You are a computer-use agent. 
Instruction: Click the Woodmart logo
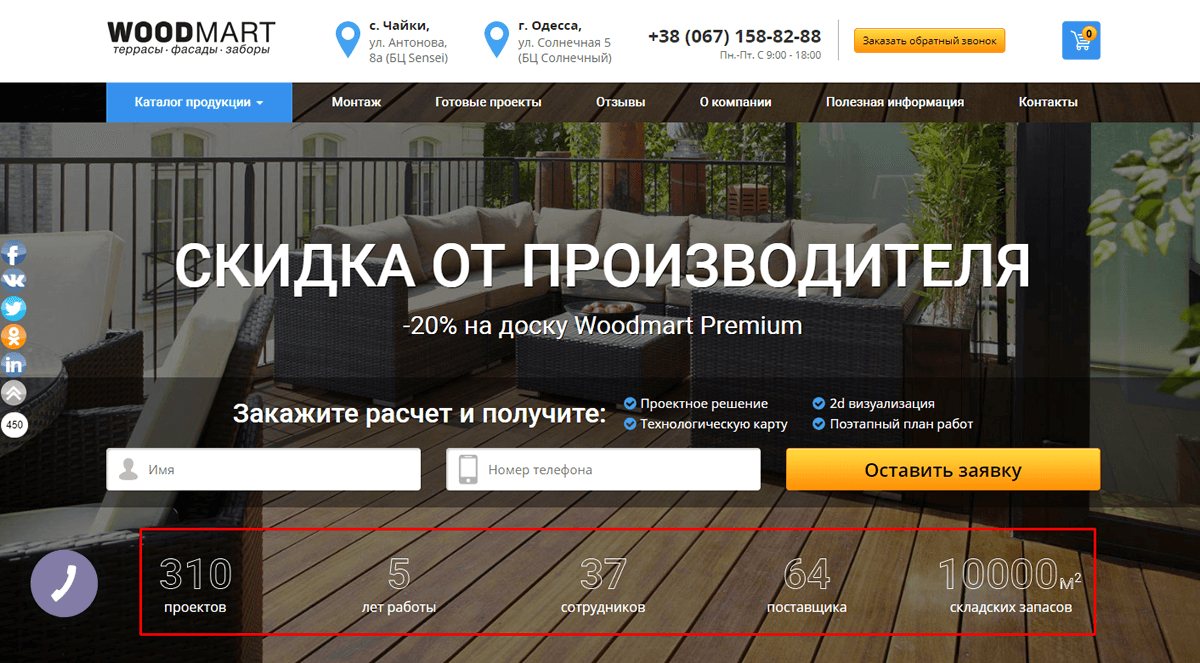pyautogui.click(x=190, y=38)
